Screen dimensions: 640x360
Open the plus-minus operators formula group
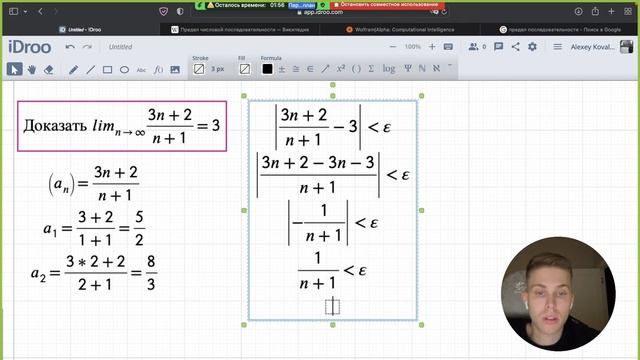click(x=282, y=69)
